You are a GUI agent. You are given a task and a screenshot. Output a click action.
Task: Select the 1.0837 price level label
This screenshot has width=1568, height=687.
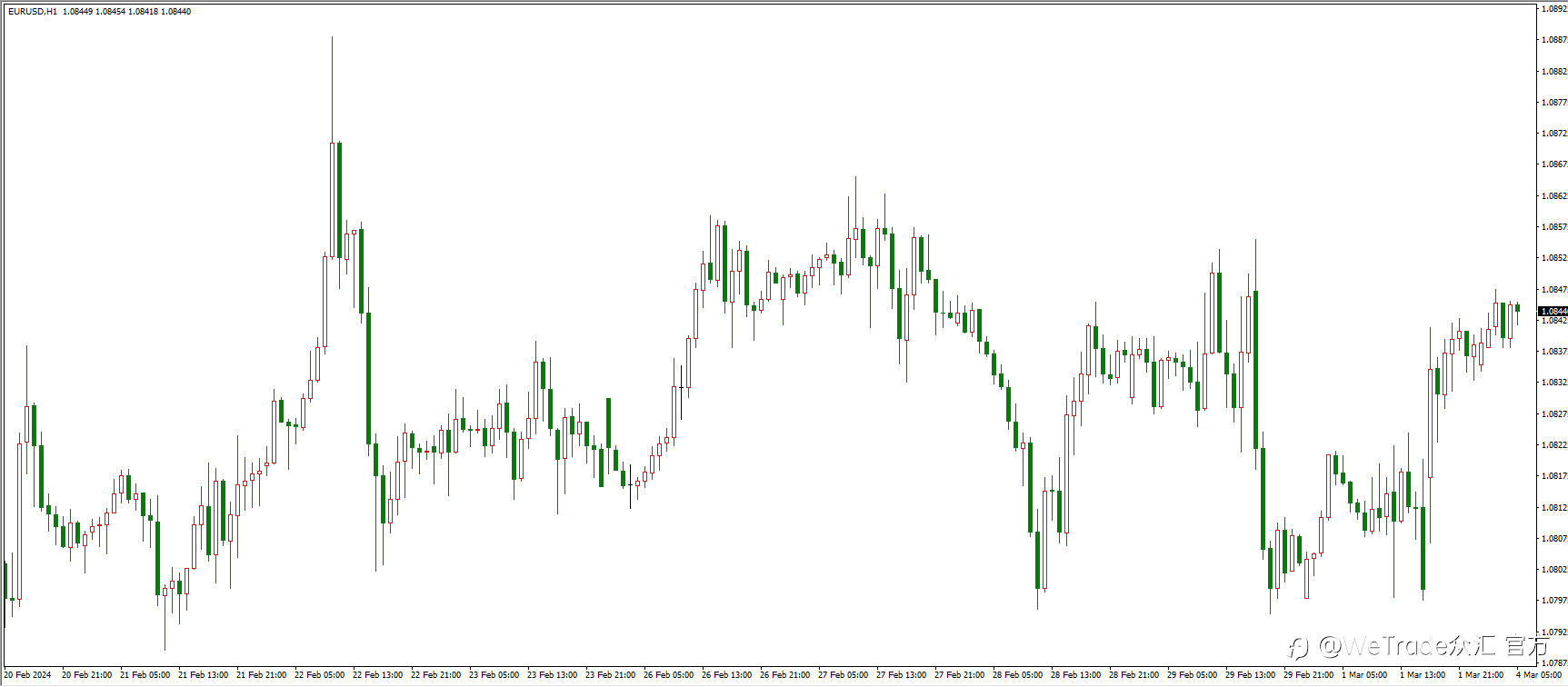coord(1554,352)
